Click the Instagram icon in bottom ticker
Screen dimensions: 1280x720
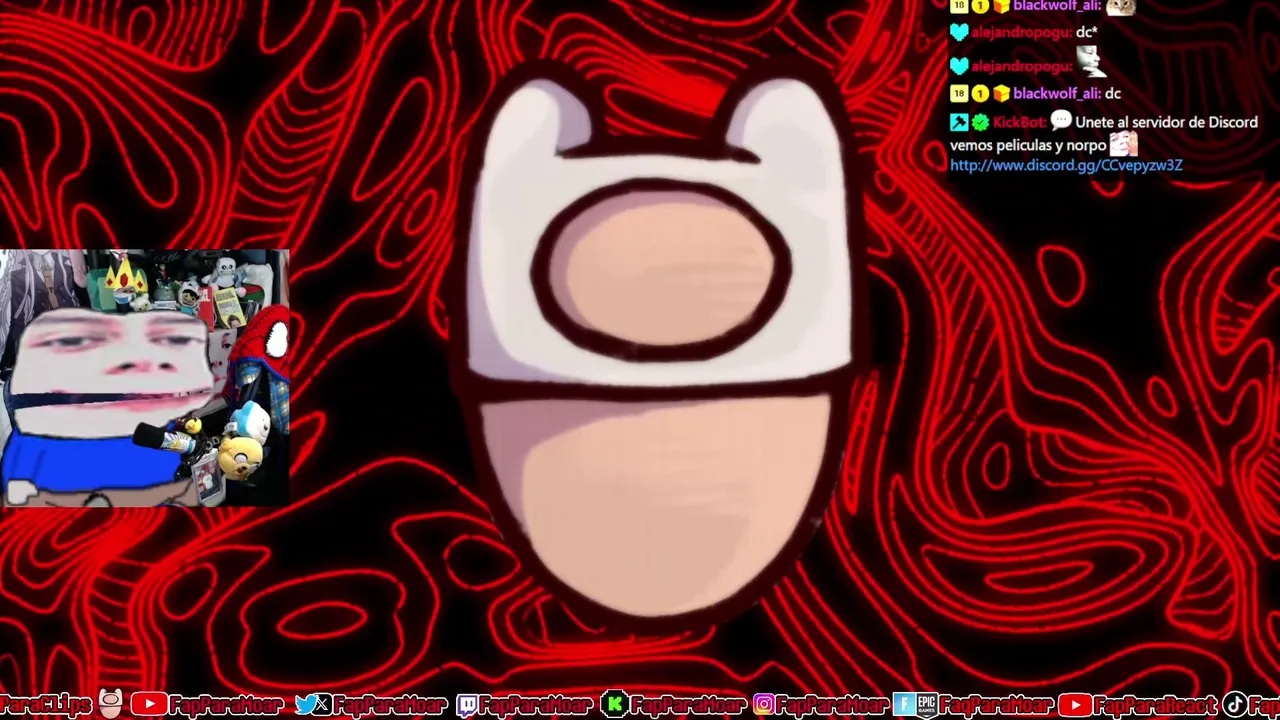pos(764,706)
